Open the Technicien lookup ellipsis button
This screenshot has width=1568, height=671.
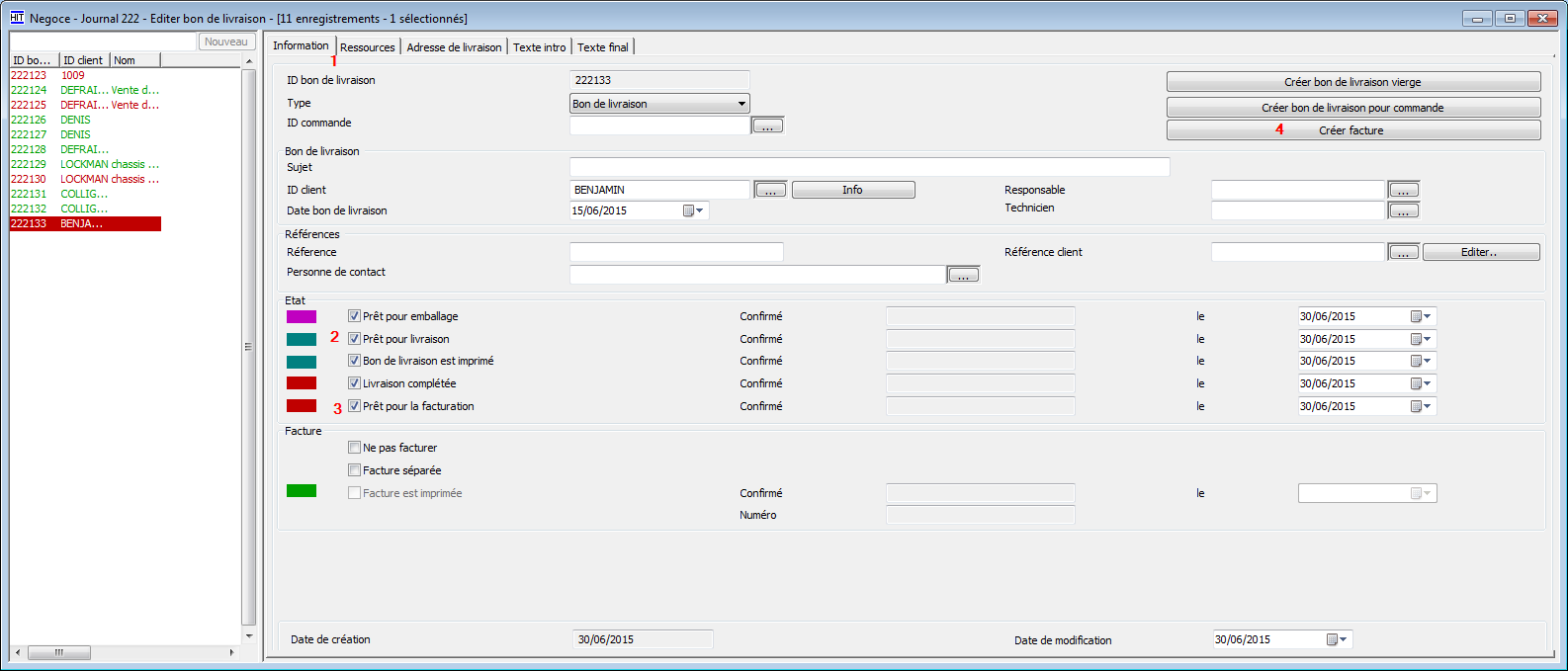[1404, 210]
